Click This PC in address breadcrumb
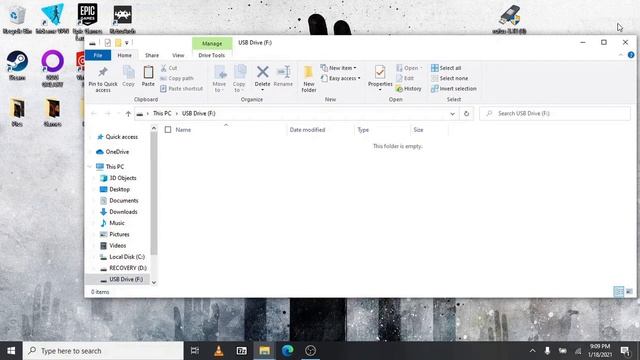640x360 pixels. tap(162, 113)
